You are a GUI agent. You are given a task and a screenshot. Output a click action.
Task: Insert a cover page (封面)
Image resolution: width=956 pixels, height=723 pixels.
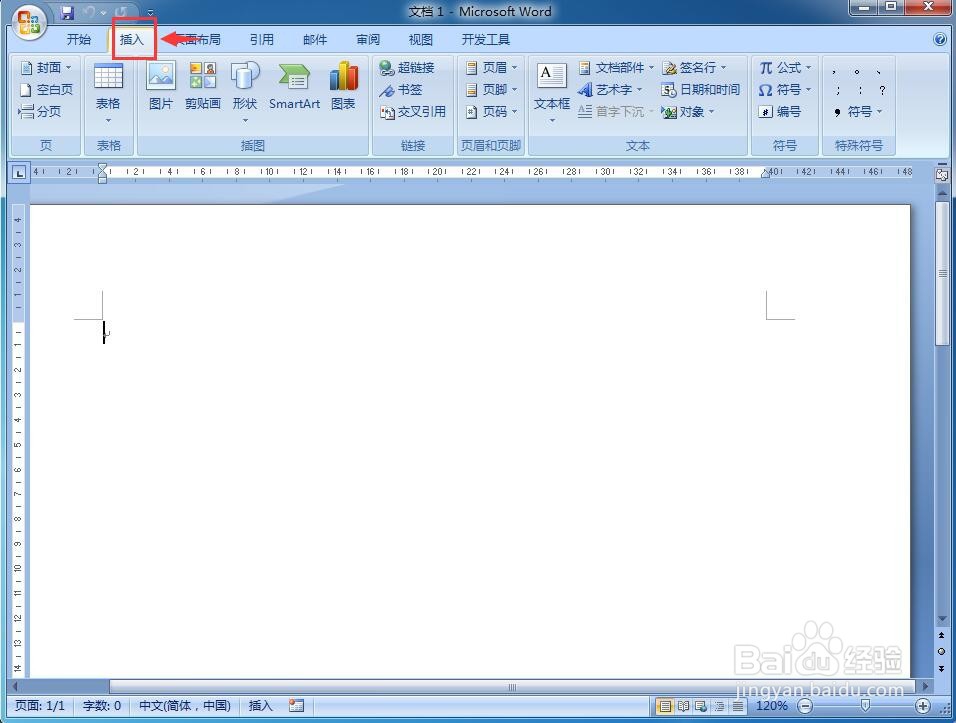tap(46, 67)
